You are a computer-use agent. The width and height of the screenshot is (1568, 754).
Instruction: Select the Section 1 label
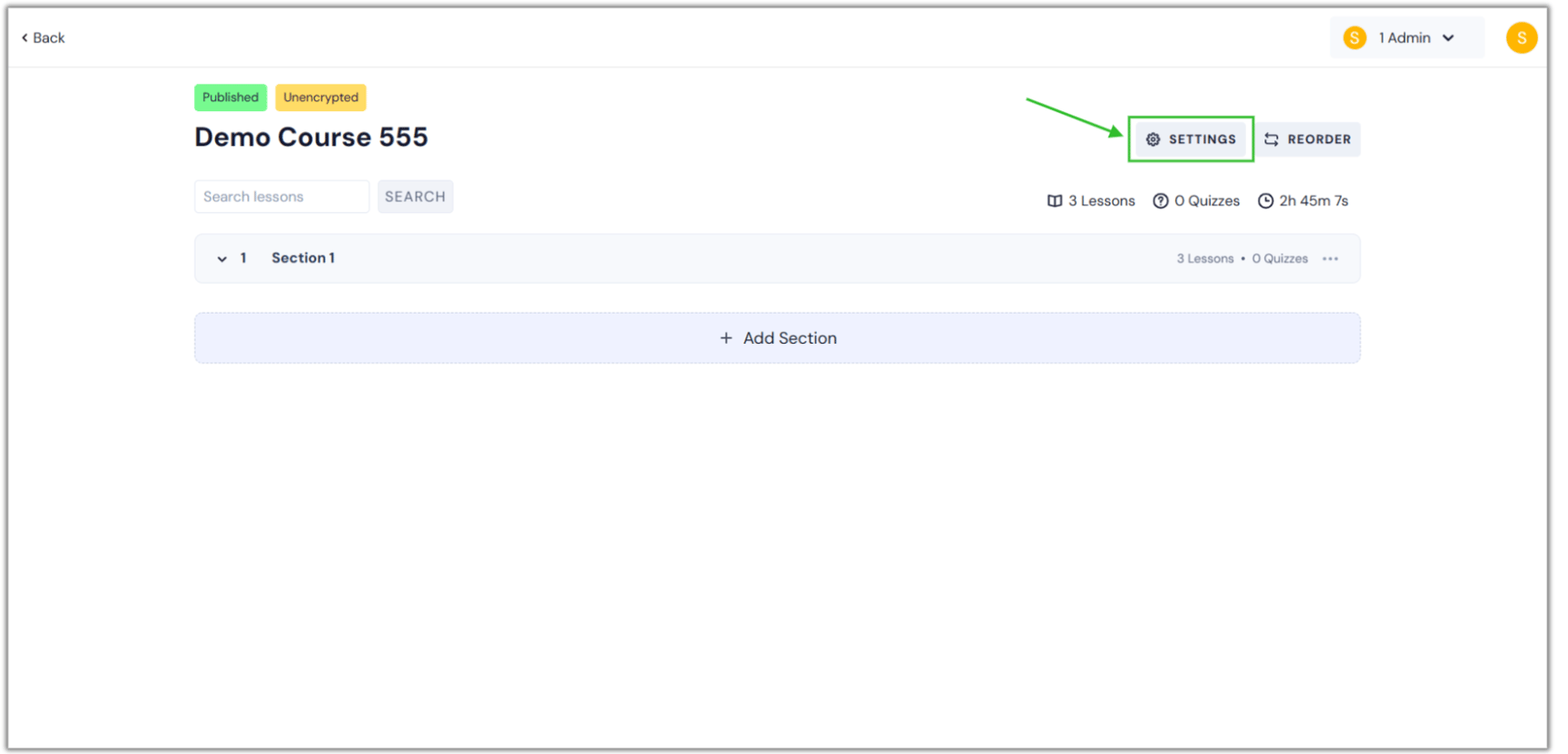click(303, 258)
